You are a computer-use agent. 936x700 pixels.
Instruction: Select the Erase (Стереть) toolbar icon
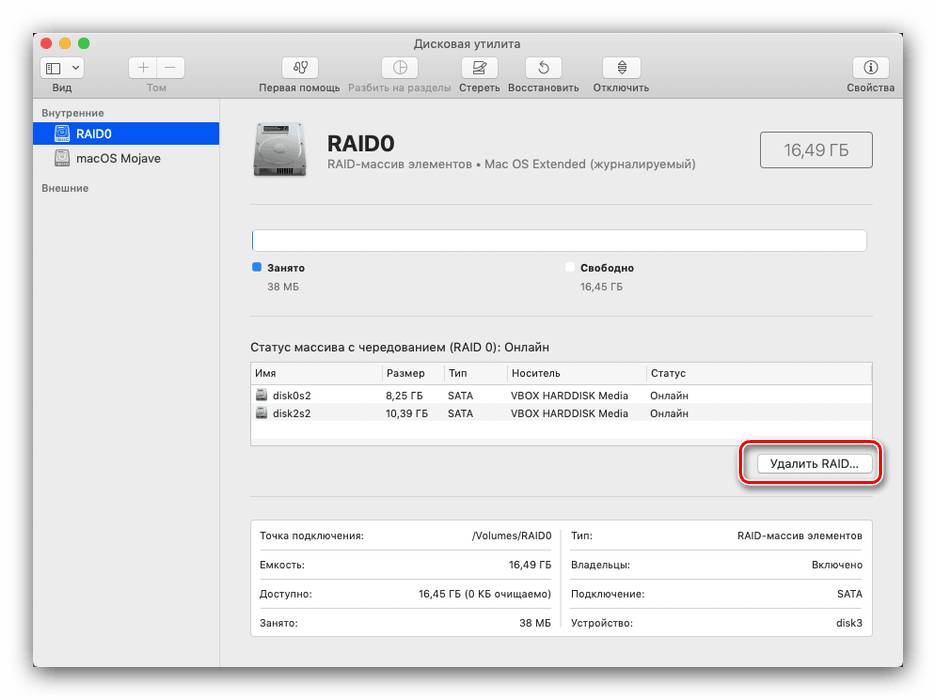point(479,67)
